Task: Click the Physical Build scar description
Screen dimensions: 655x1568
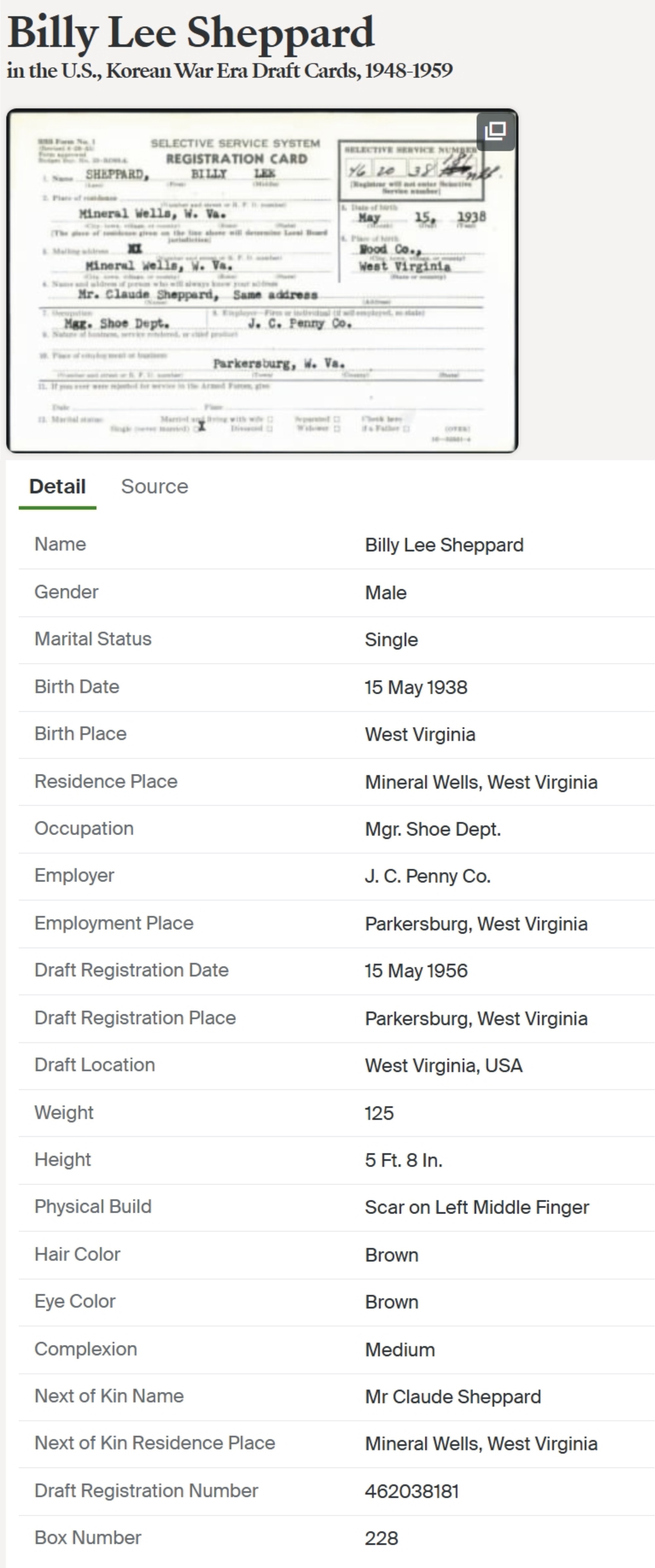Action: pos(477,1208)
